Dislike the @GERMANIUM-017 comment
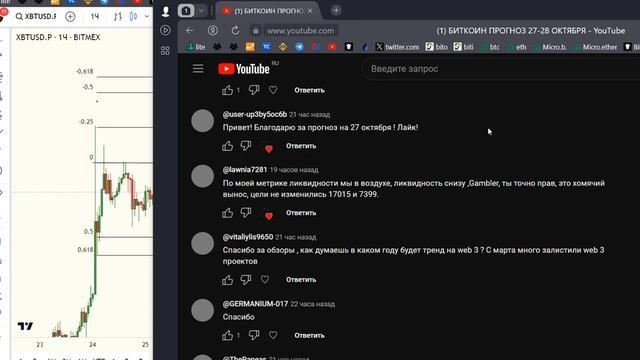The height and width of the screenshot is (360, 640). coord(254,335)
